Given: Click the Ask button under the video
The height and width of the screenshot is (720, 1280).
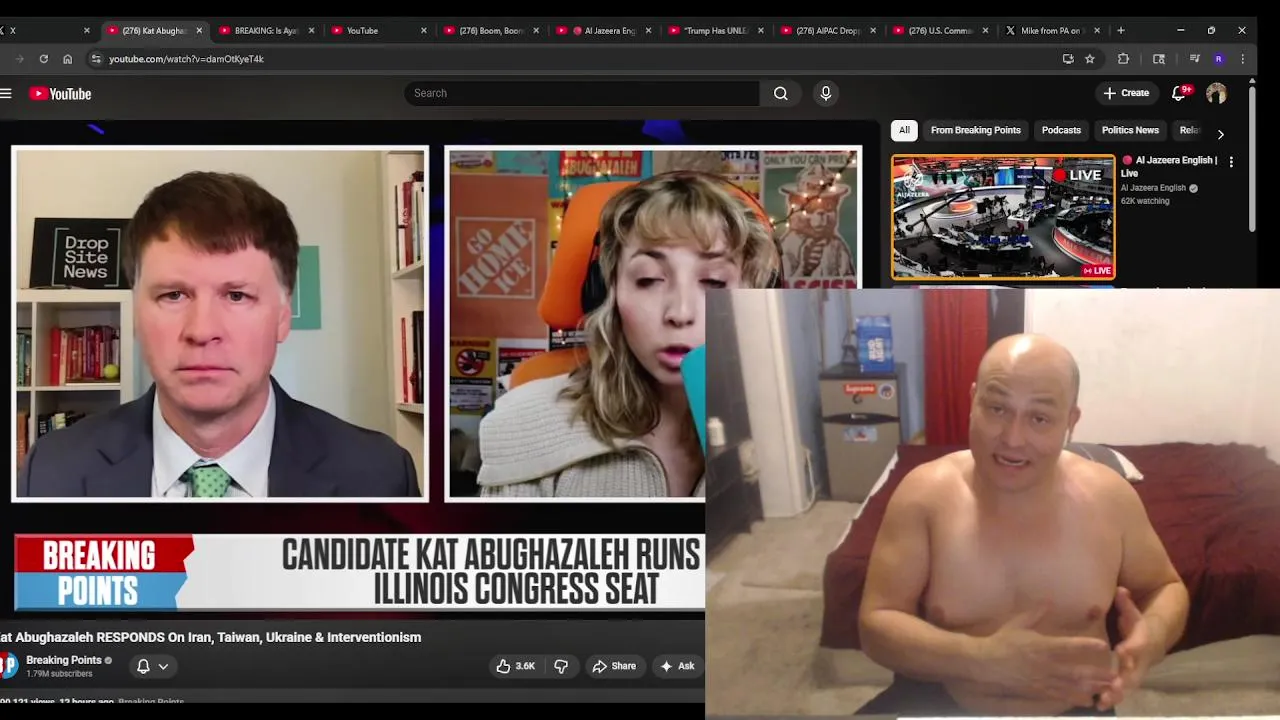Looking at the screenshot, I should point(676,666).
